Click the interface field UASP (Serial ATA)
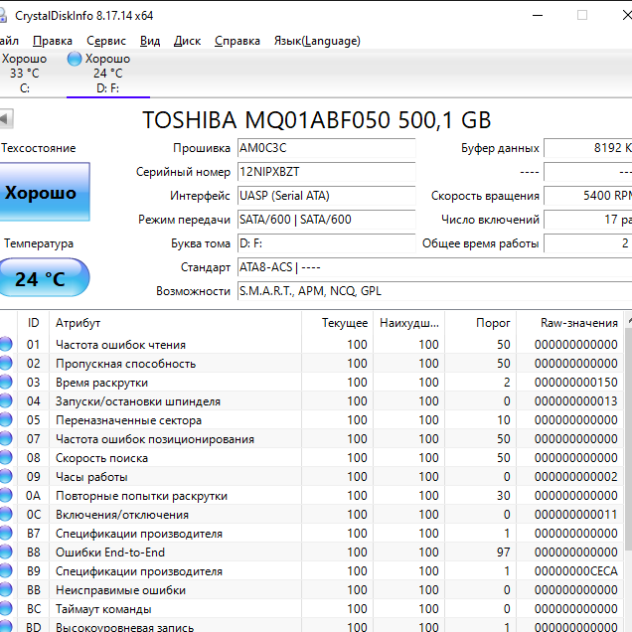 (326, 195)
